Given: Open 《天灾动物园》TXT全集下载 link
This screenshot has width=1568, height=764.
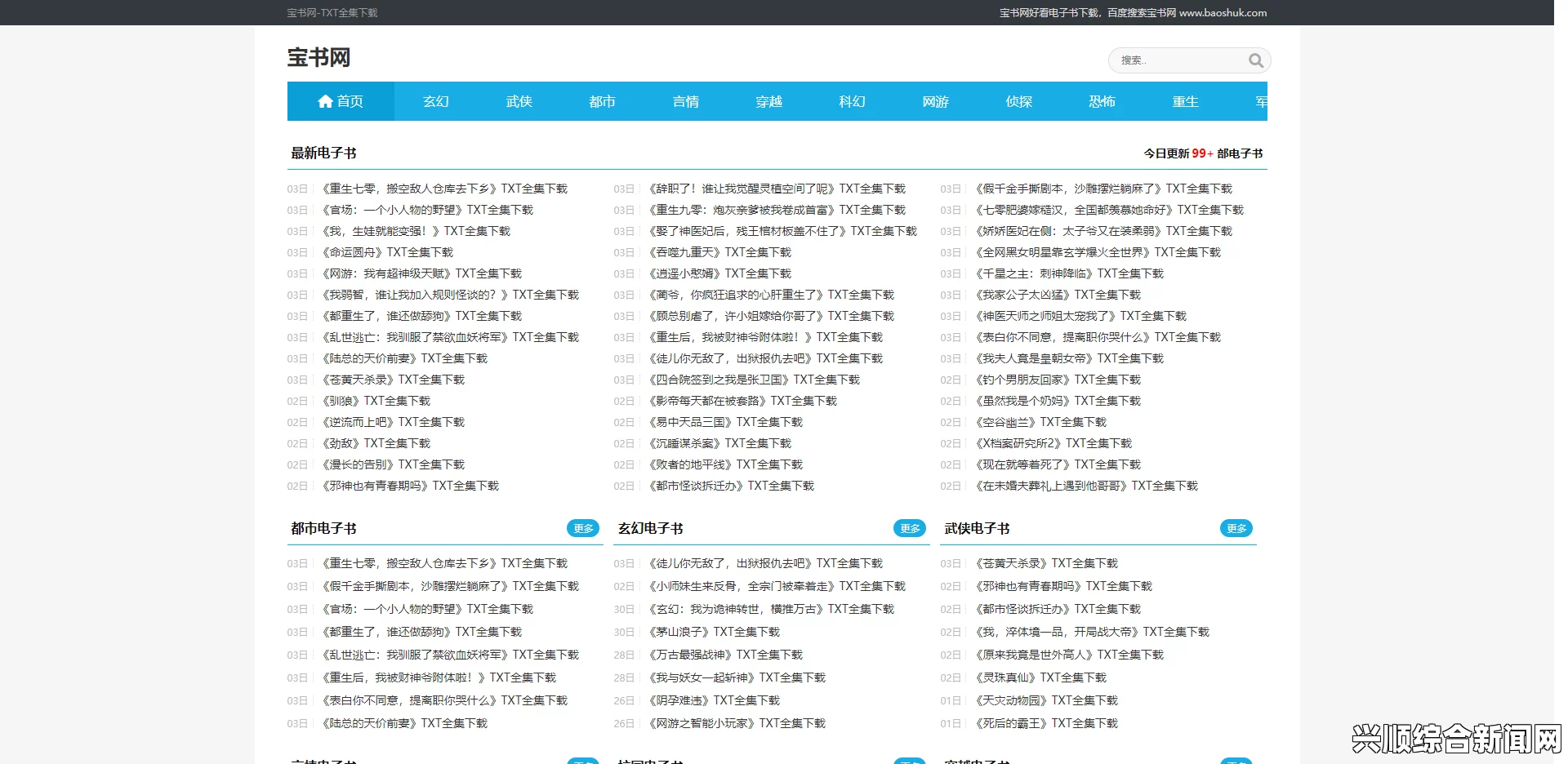Looking at the screenshot, I should click(1045, 700).
